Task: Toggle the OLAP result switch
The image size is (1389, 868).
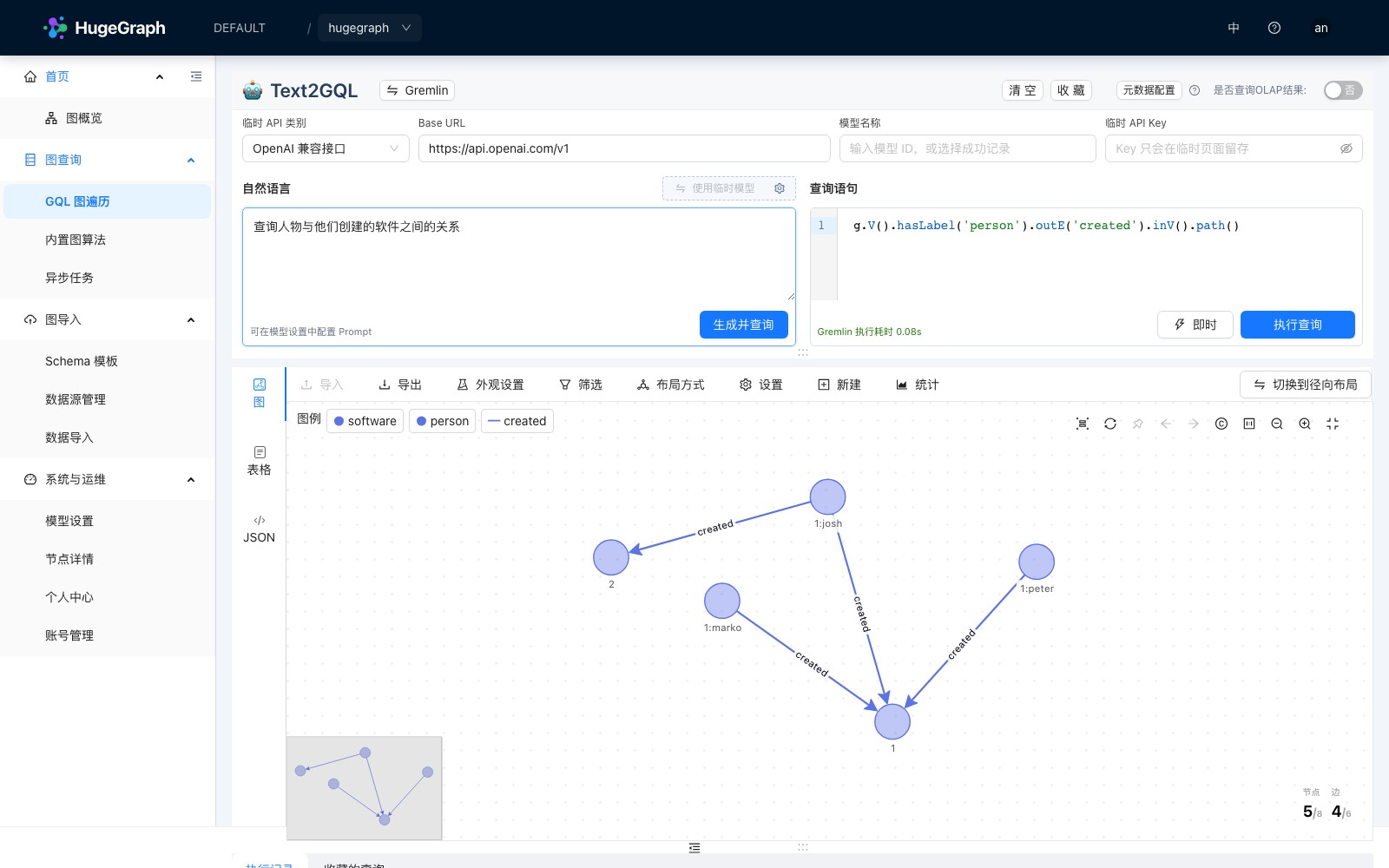Action: click(x=1343, y=90)
